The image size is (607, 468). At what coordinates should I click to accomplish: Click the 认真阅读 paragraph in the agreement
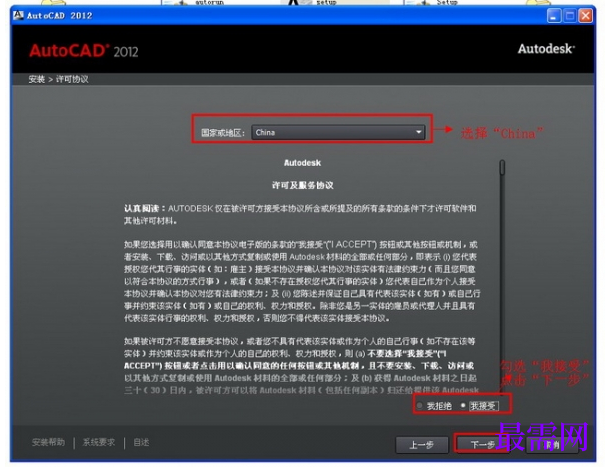(x=300, y=214)
